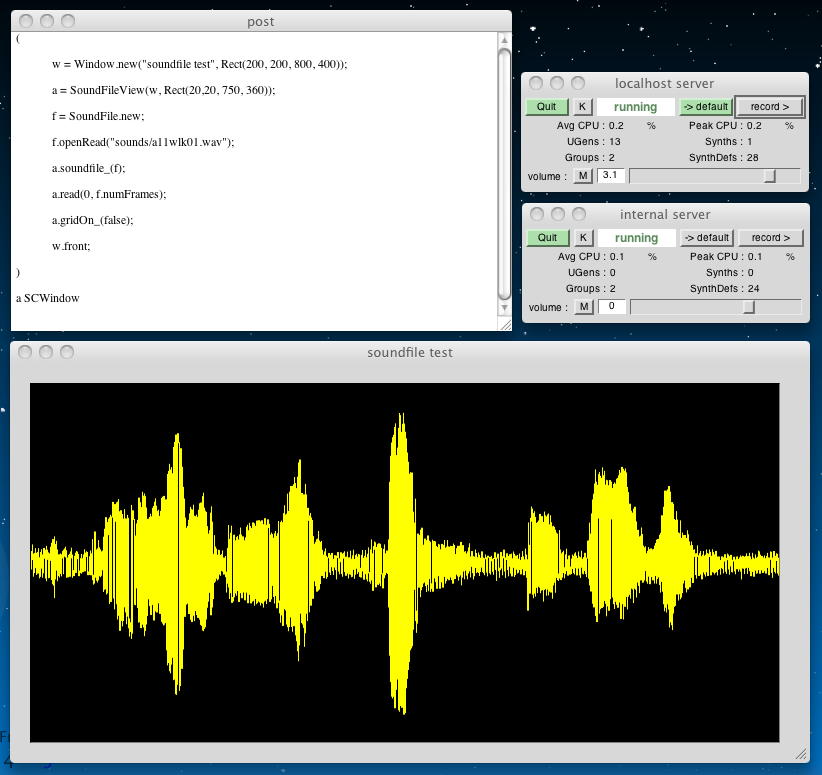
Task: Quit the internal server
Action: coord(548,238)
